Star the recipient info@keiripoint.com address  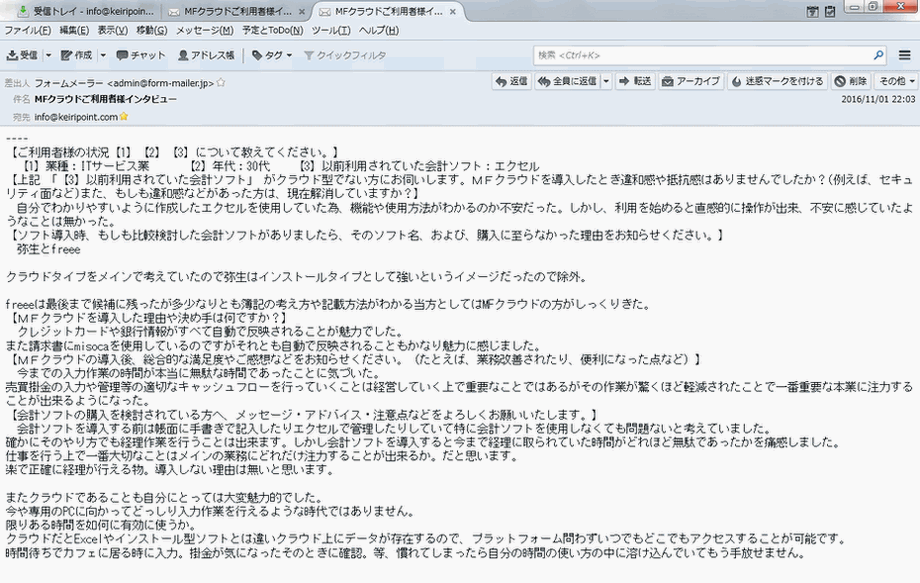point(122,118)
